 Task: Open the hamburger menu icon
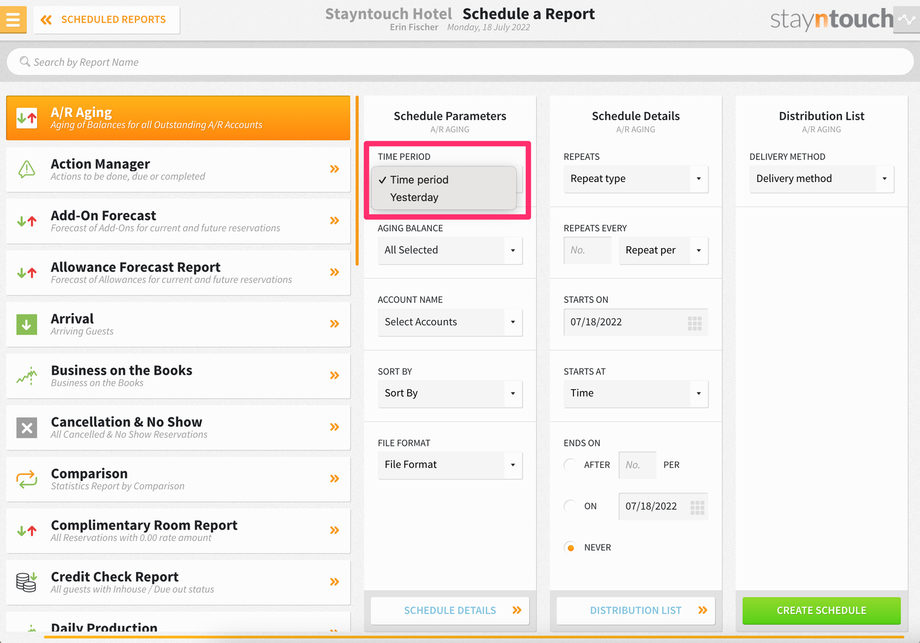13,19
